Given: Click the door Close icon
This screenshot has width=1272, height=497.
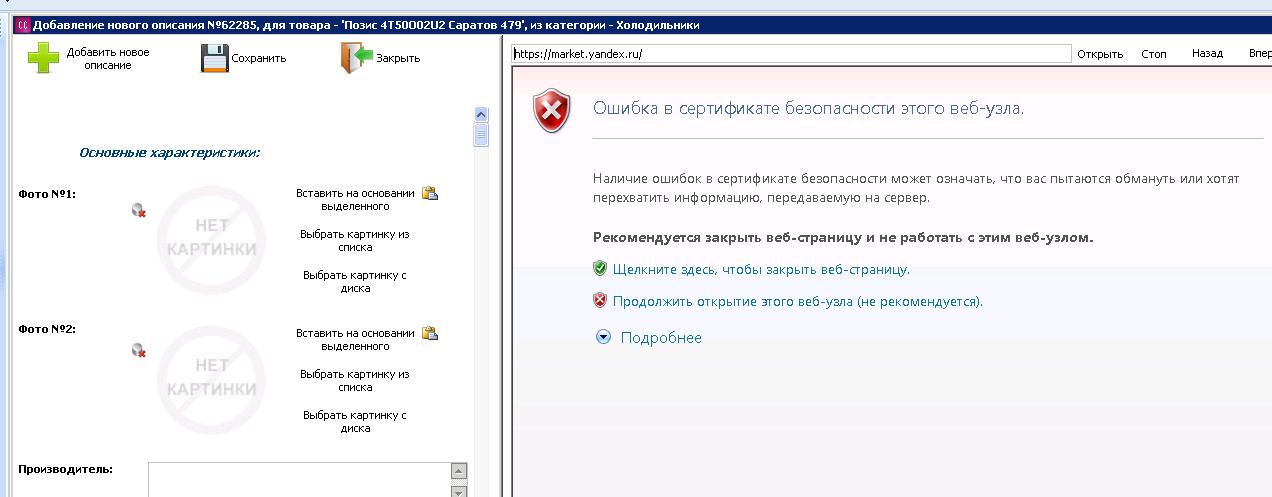Looking at the screenshot, I should coord(356,58).
